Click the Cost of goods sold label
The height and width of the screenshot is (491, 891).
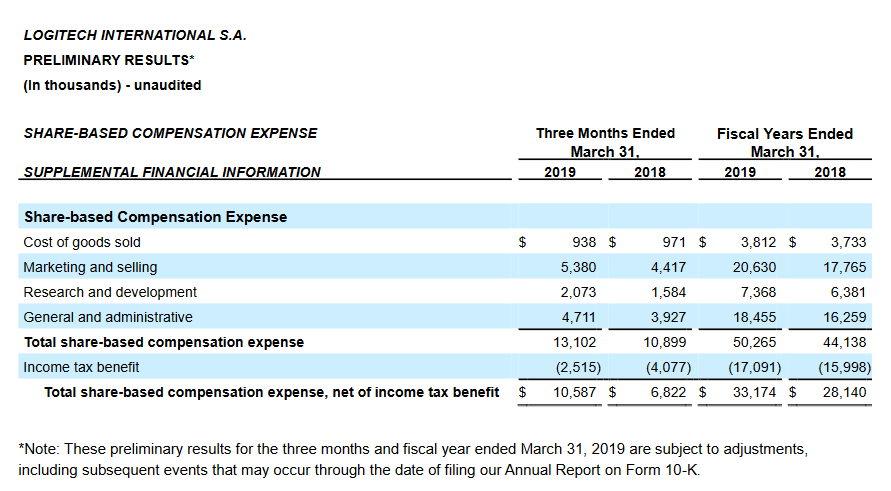pyautogui.click(x=82, y=242)
